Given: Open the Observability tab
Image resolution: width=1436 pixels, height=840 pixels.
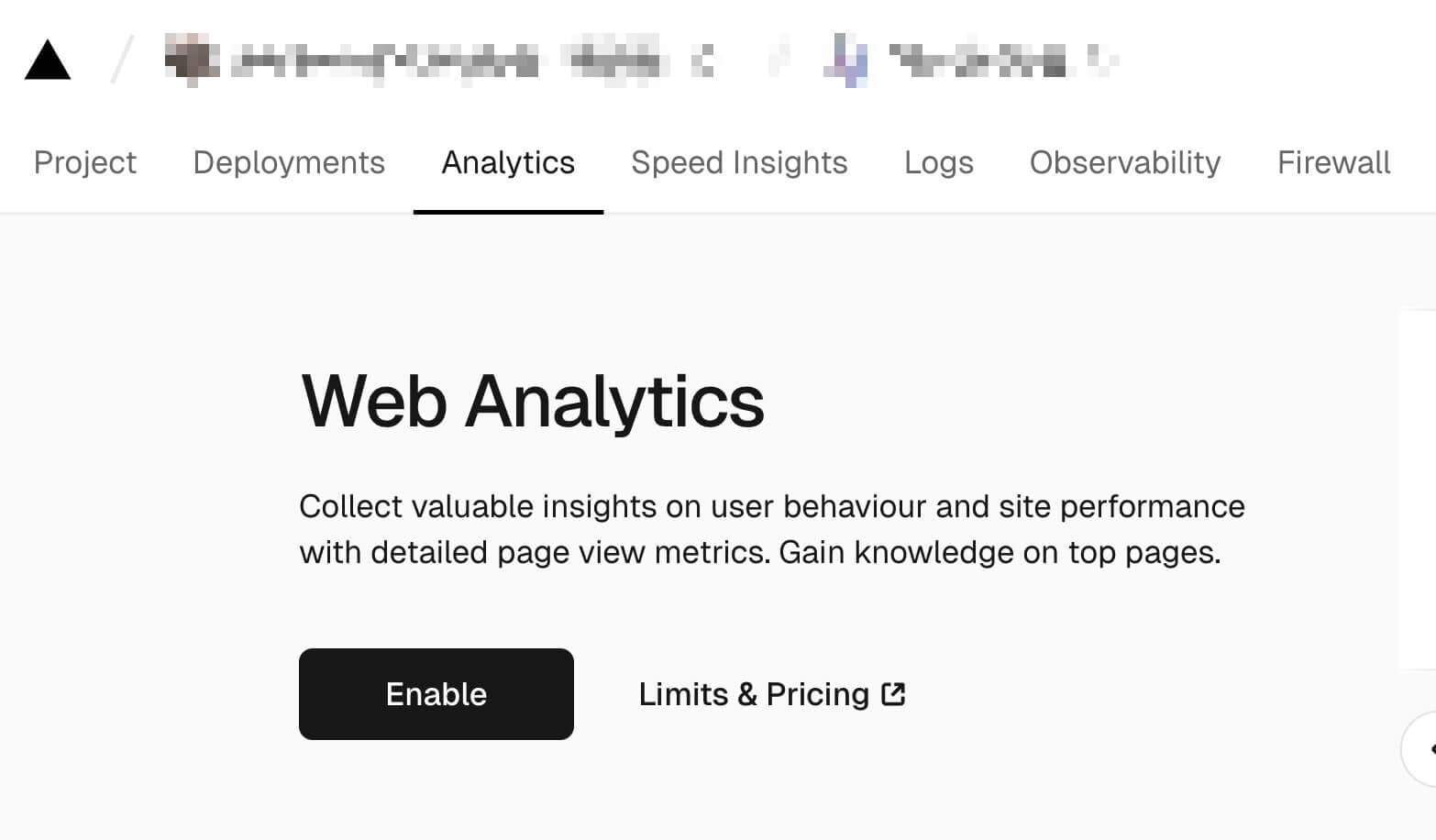Looking at the screenshot, I should click(1125, 162).
